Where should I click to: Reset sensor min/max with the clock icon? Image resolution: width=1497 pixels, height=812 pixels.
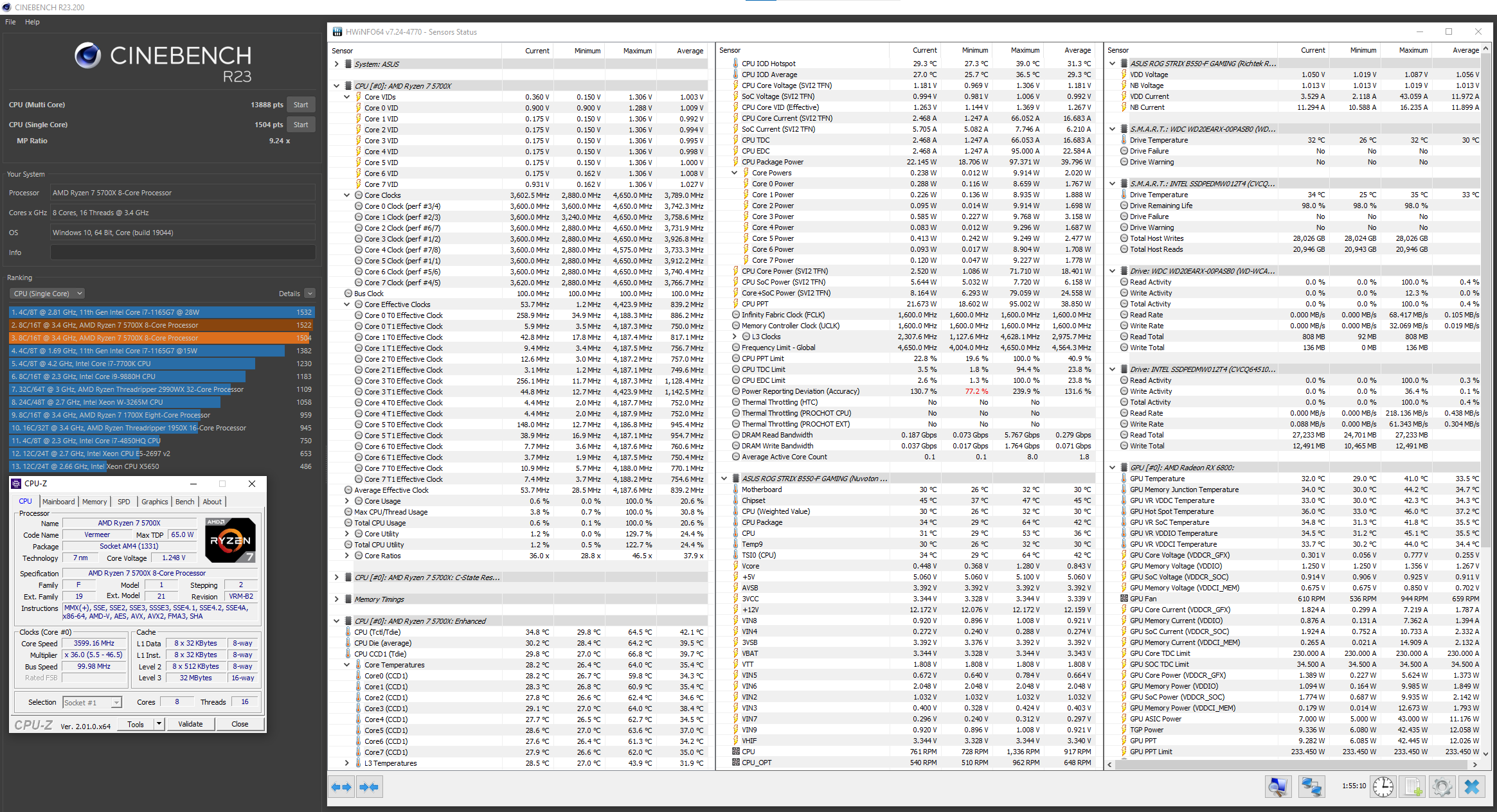1383,786
